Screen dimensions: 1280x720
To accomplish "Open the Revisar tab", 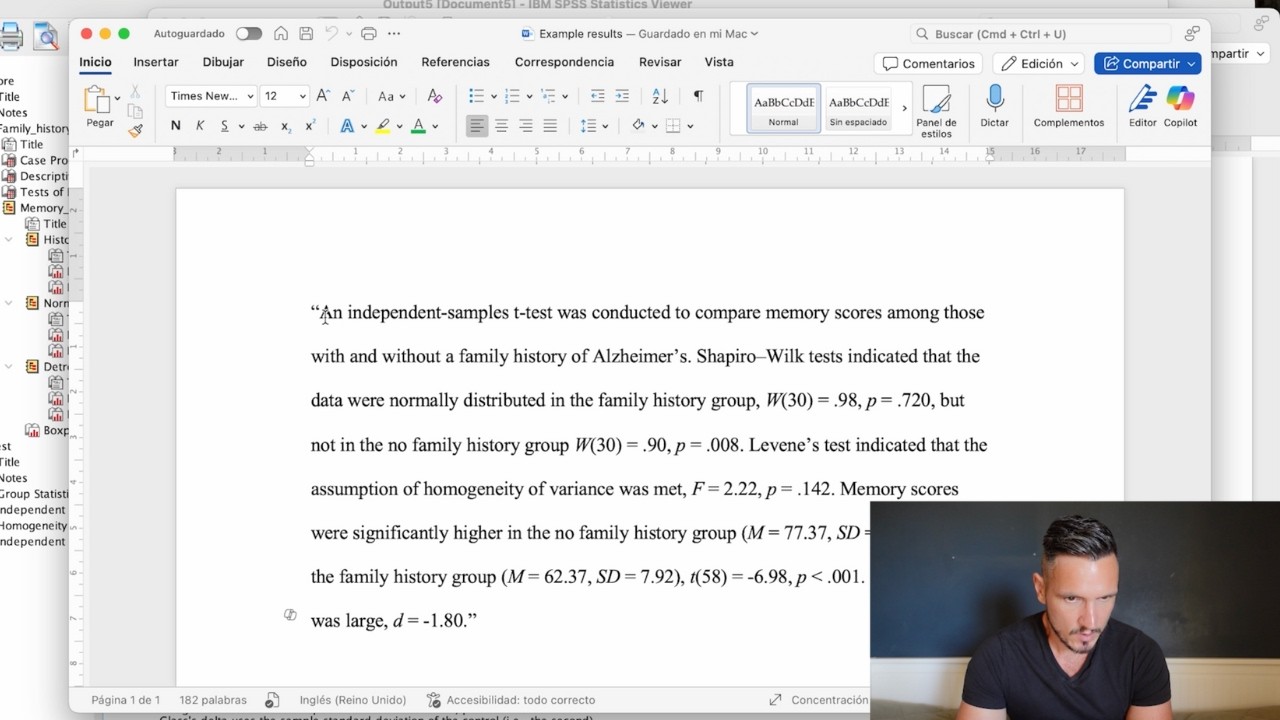I will coord(660,62).
